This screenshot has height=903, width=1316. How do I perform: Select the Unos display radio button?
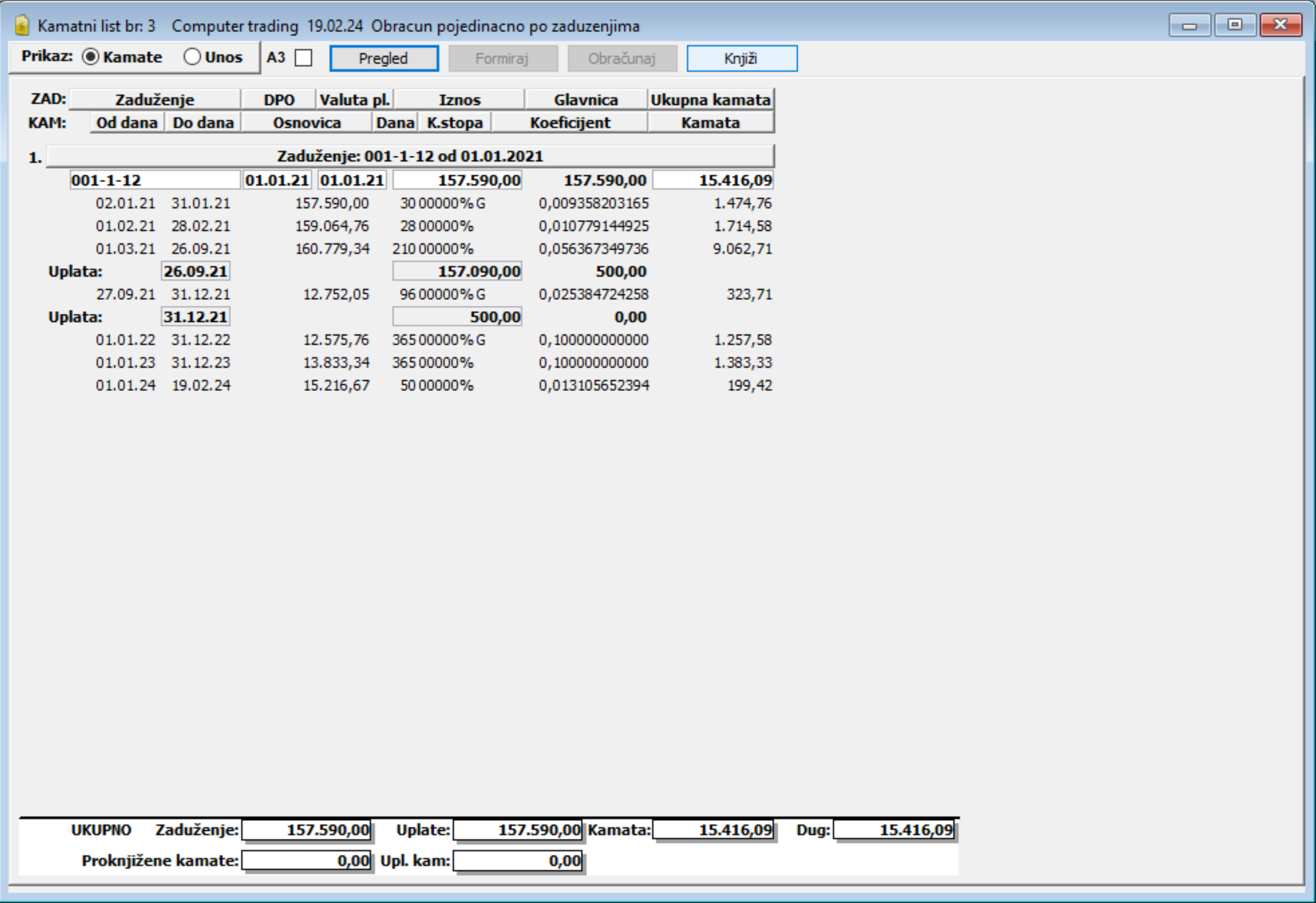(x=192, y=57)
